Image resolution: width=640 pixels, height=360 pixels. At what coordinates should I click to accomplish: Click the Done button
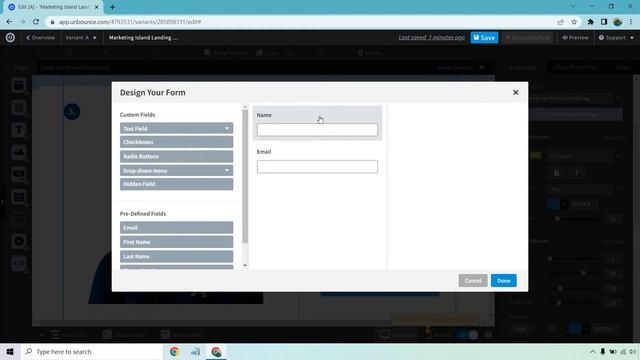[504, 281]
